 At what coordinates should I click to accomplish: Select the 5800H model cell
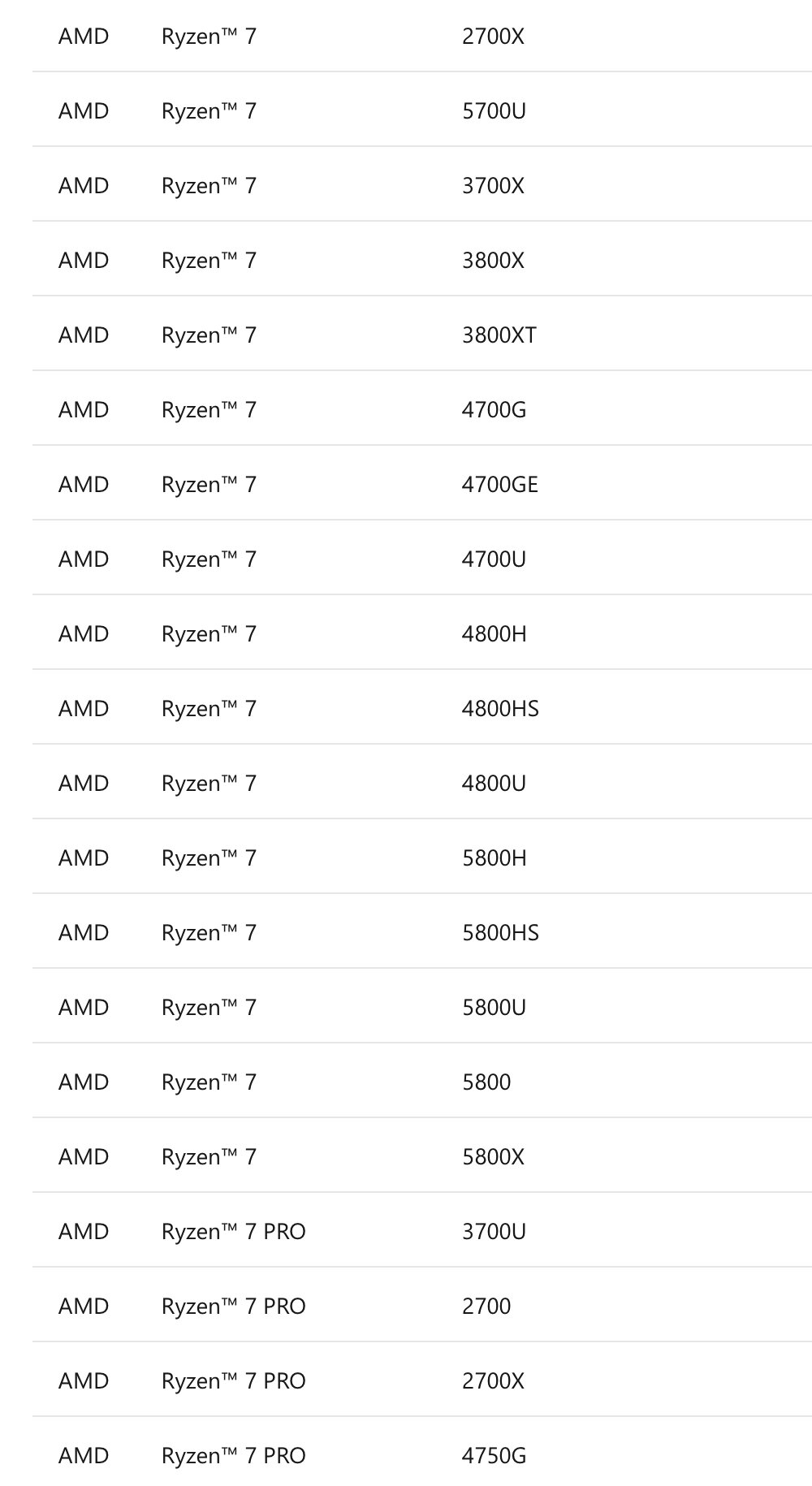coord(494,858)
